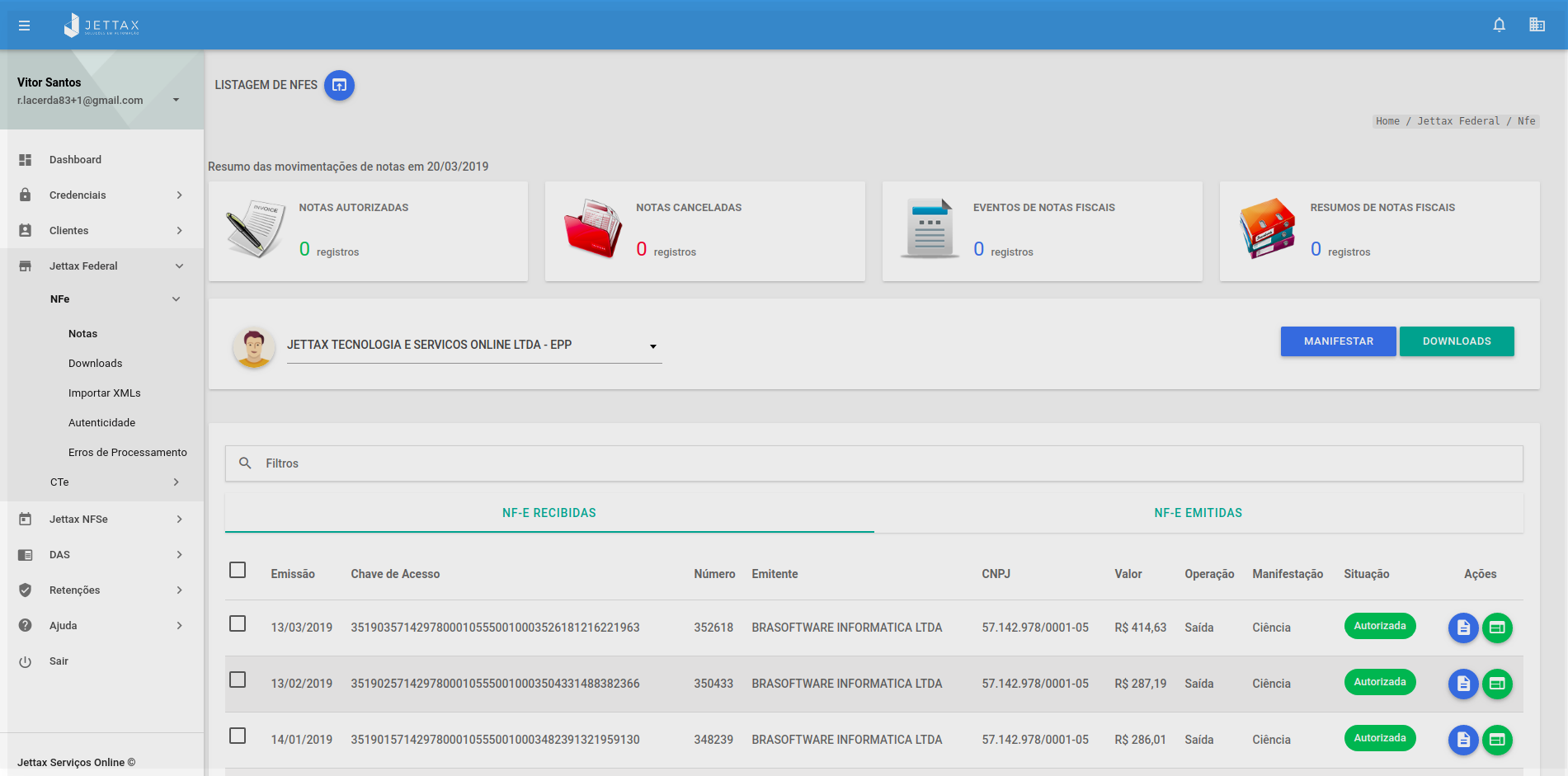The image size is (1568, 776).
Task: Click the Jettax logo
Action: [x=101, y=26]
